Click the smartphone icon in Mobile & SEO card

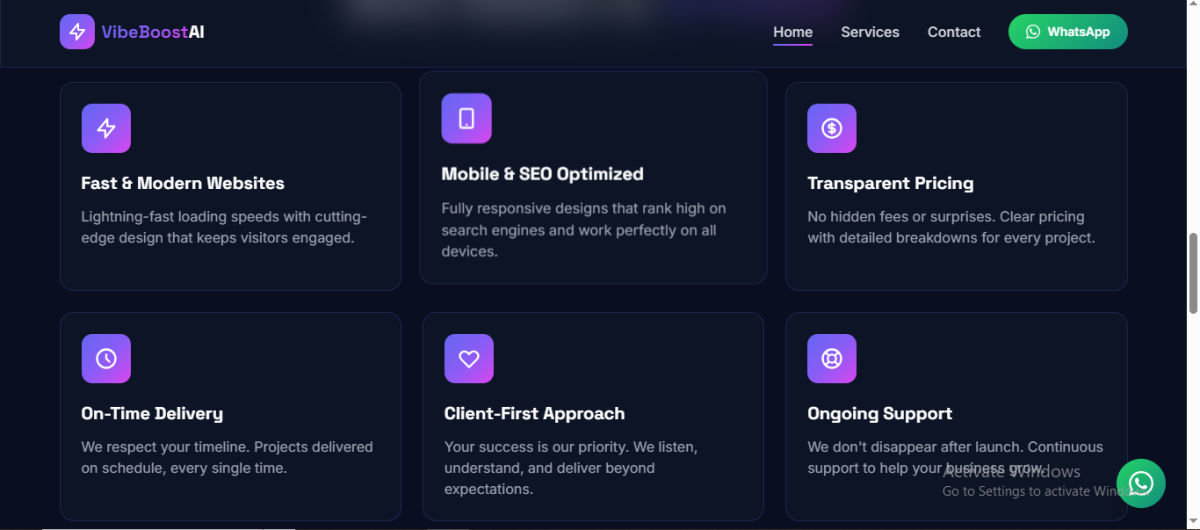[x=466, y=119]
